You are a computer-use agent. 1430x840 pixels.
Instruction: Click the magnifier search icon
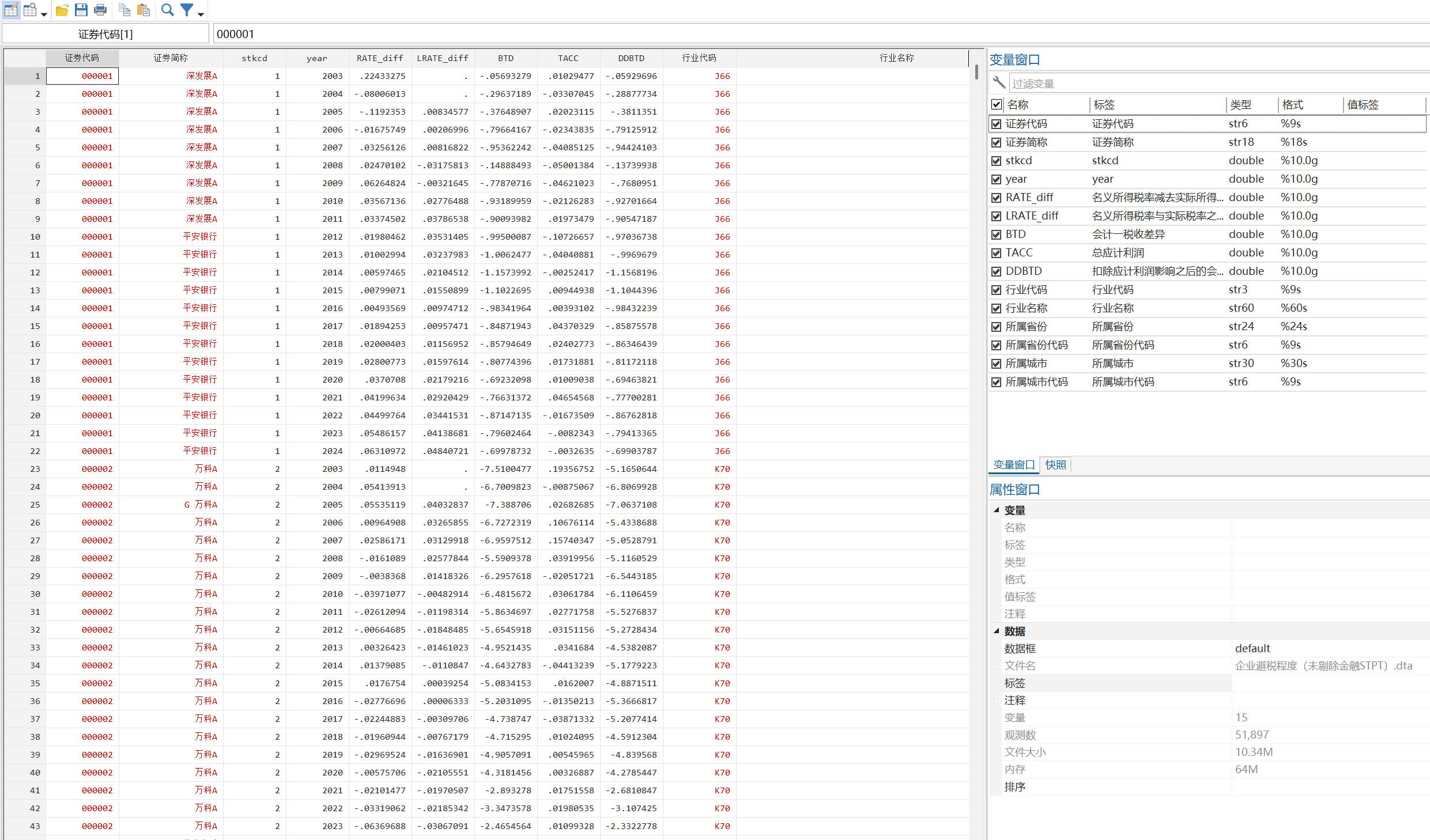point(167,10)
